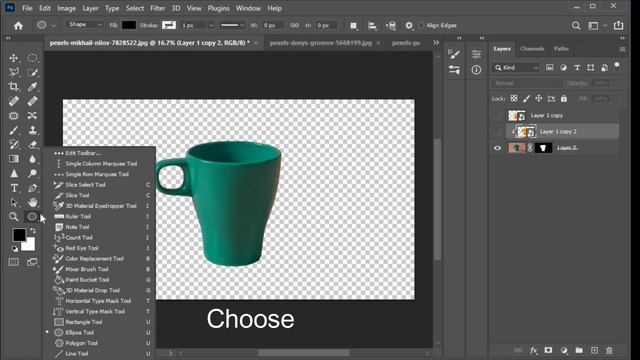Open tool preset picker arrow
The width and height of the screenshot is (640, 360).
[53, 26]
